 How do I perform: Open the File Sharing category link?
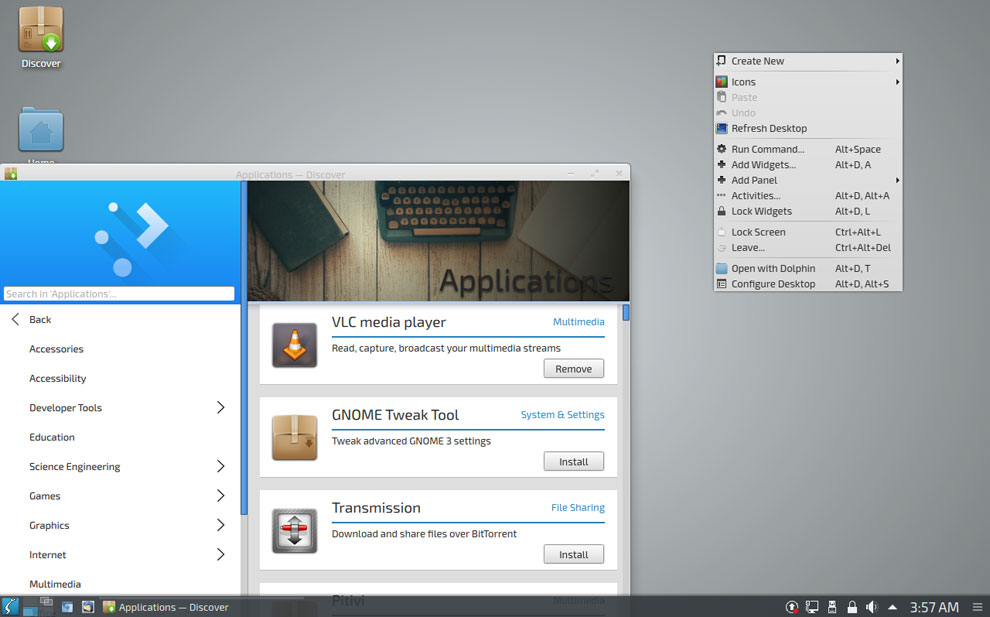click(x=578, y=507)
